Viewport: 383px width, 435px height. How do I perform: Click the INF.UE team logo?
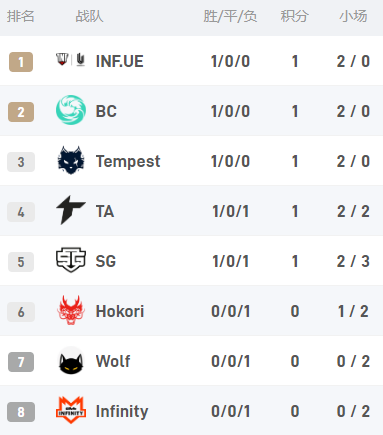pos(71,60)
